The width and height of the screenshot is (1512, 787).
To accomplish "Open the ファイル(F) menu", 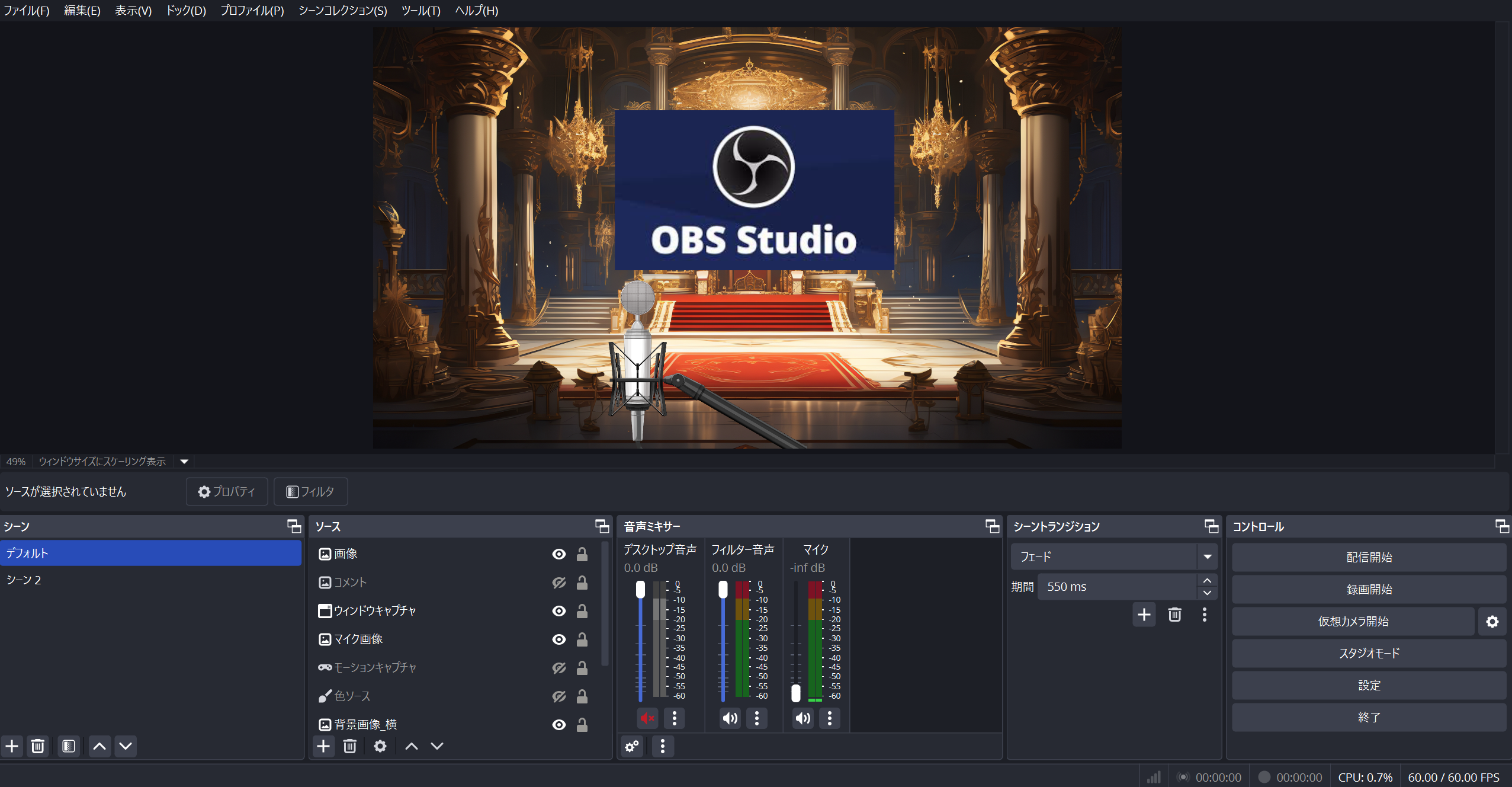I will pyautogui.click(x=27, y=11).
